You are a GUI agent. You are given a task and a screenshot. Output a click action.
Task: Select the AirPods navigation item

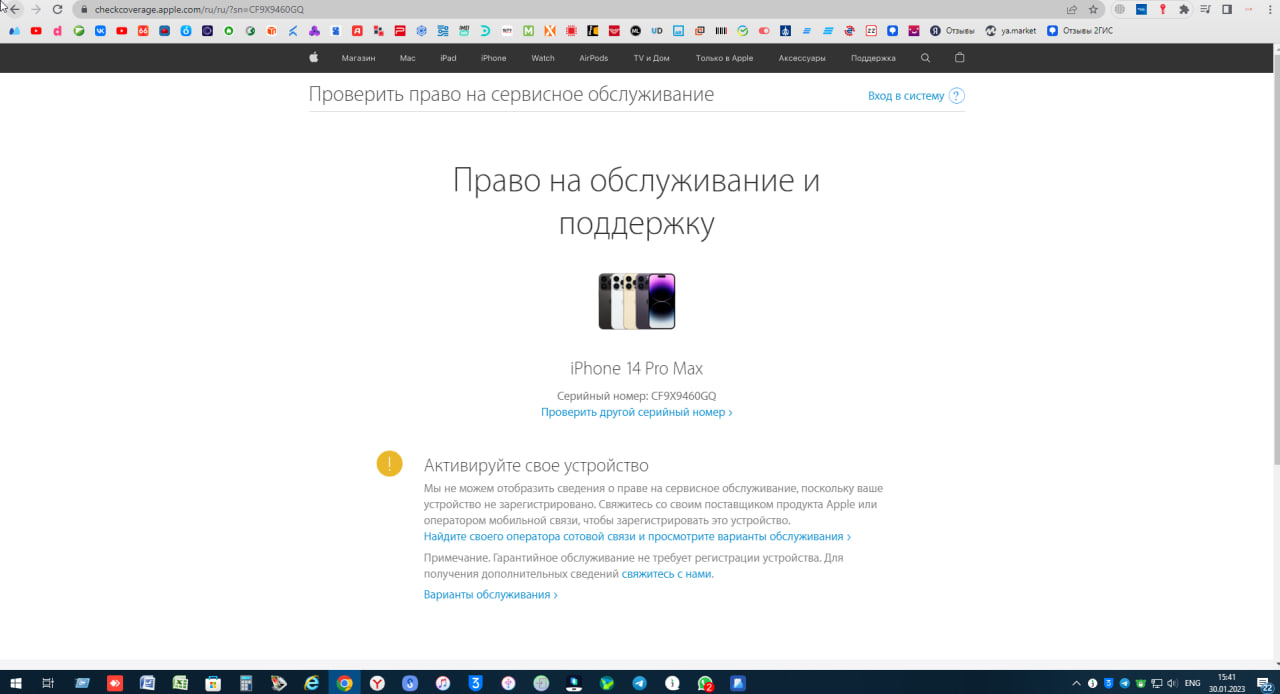pyautogui.click(x=593, y=58)
